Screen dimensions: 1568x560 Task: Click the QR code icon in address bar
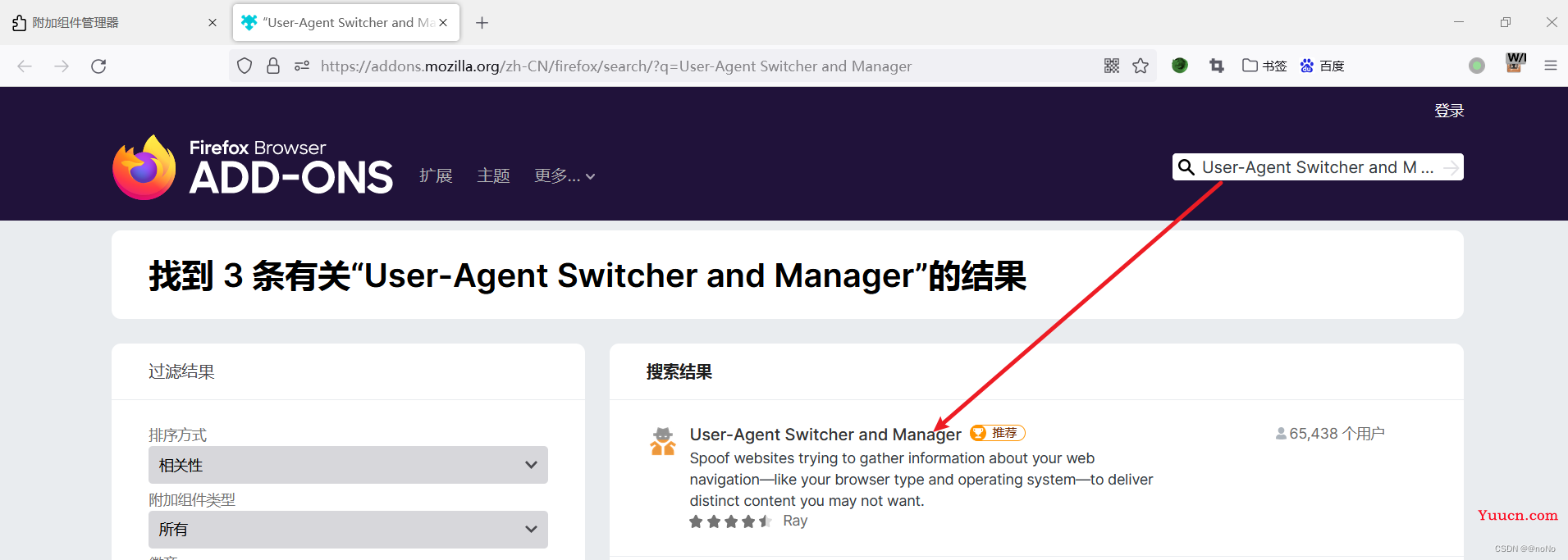pos(1112,66)
